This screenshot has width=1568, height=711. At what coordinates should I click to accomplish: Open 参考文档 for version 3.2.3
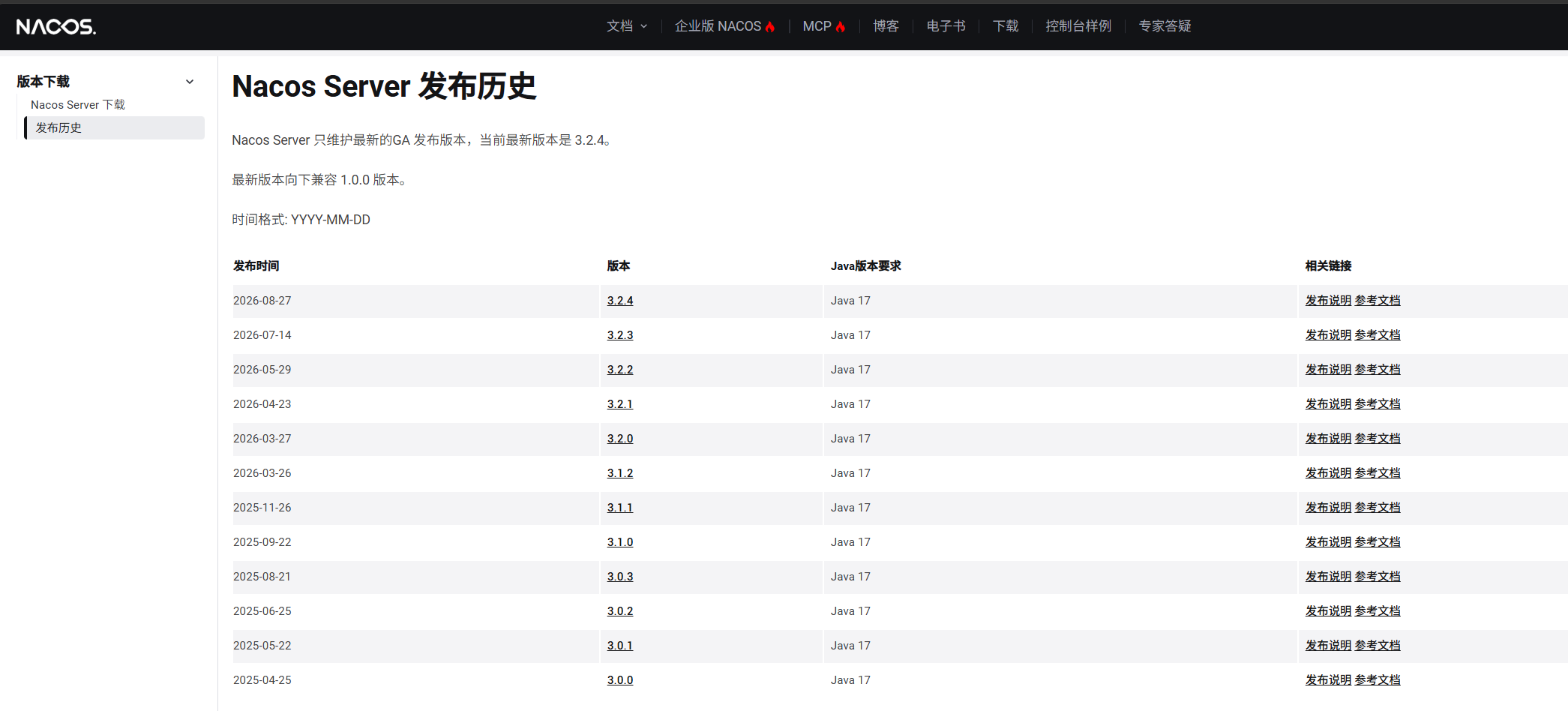pos(1378,335)
